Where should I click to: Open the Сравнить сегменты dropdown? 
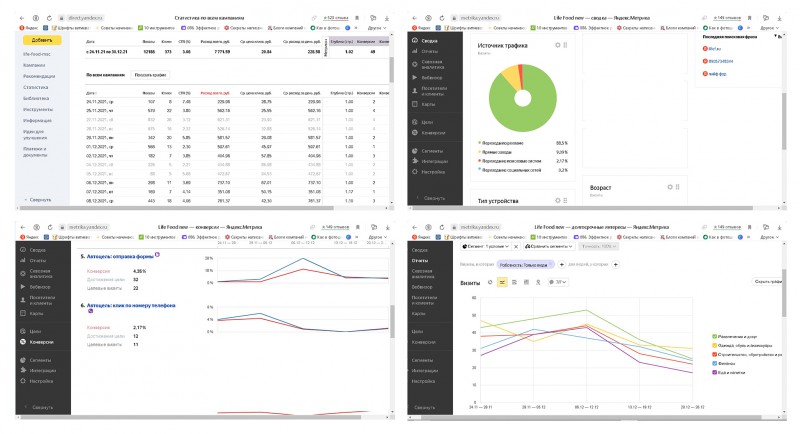(x=548, y=246)
